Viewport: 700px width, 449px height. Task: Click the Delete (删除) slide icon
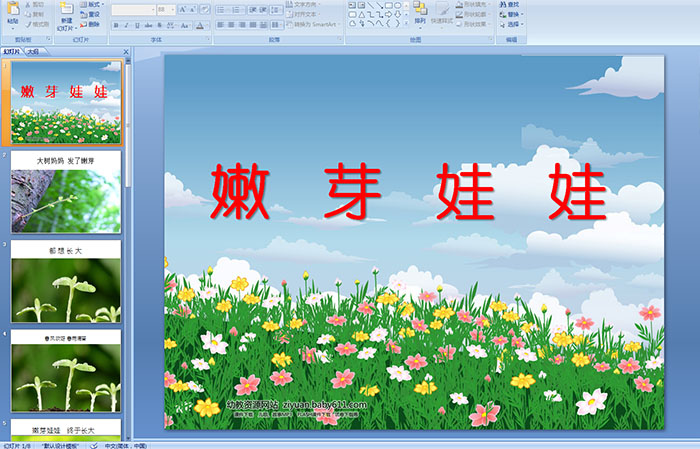click(x=83, y=24)
